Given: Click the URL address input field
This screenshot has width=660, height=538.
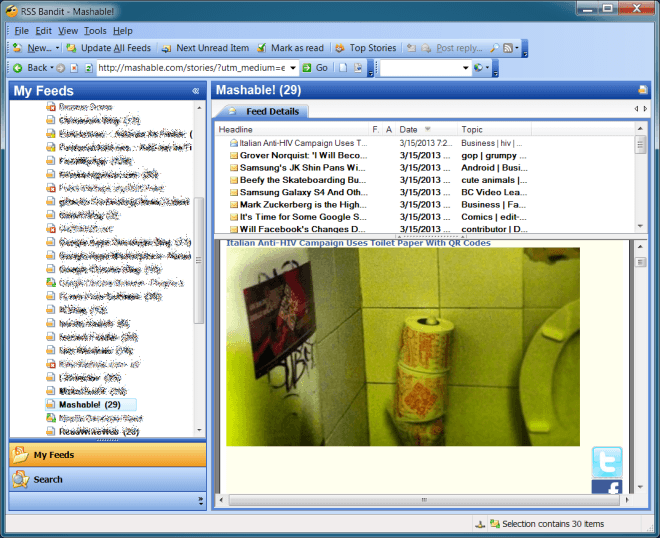Looking at the screenshot, I should [x=192, y=68].
